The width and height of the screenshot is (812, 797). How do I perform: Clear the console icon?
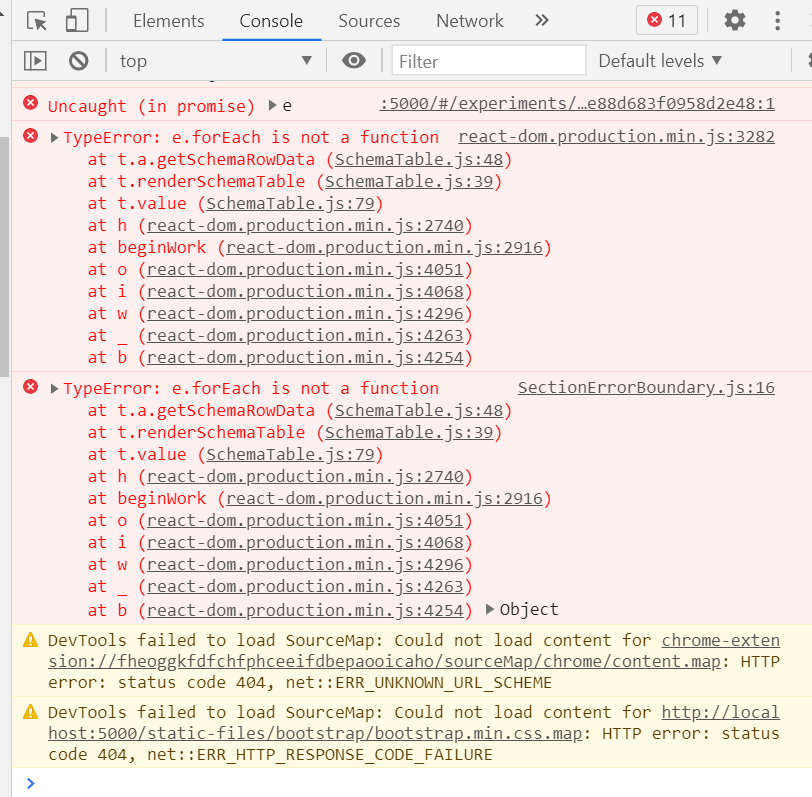coord(79,61)
